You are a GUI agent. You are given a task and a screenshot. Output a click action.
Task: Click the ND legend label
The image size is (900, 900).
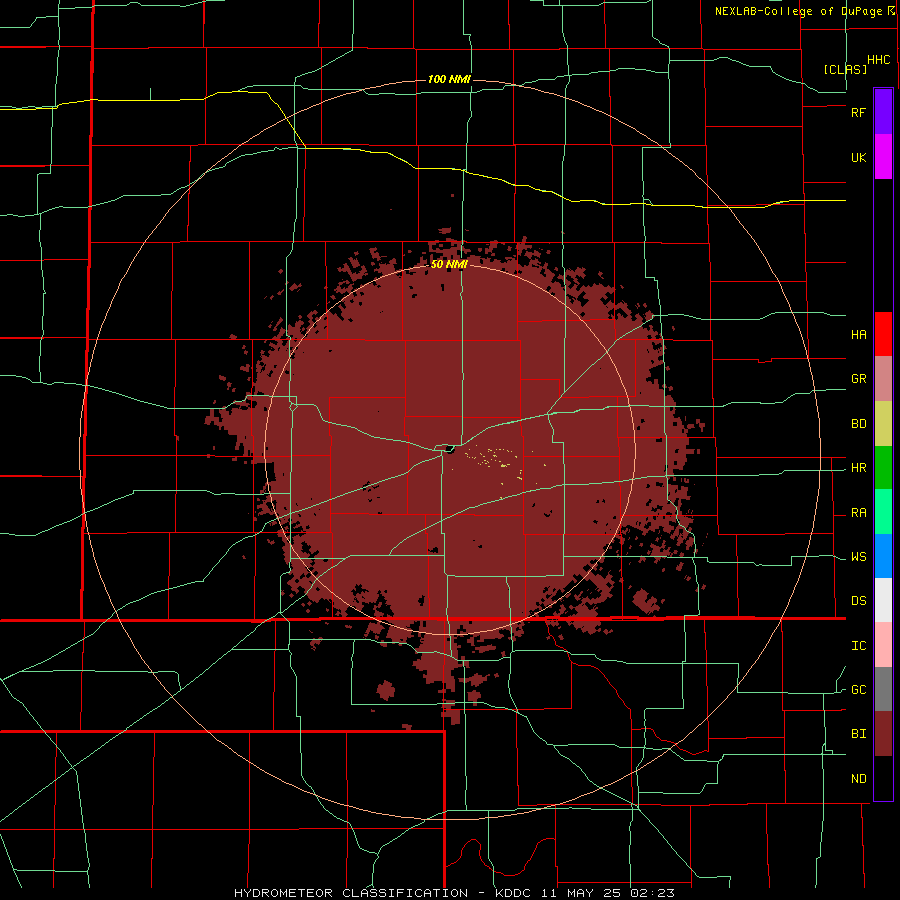coord(858,779)
